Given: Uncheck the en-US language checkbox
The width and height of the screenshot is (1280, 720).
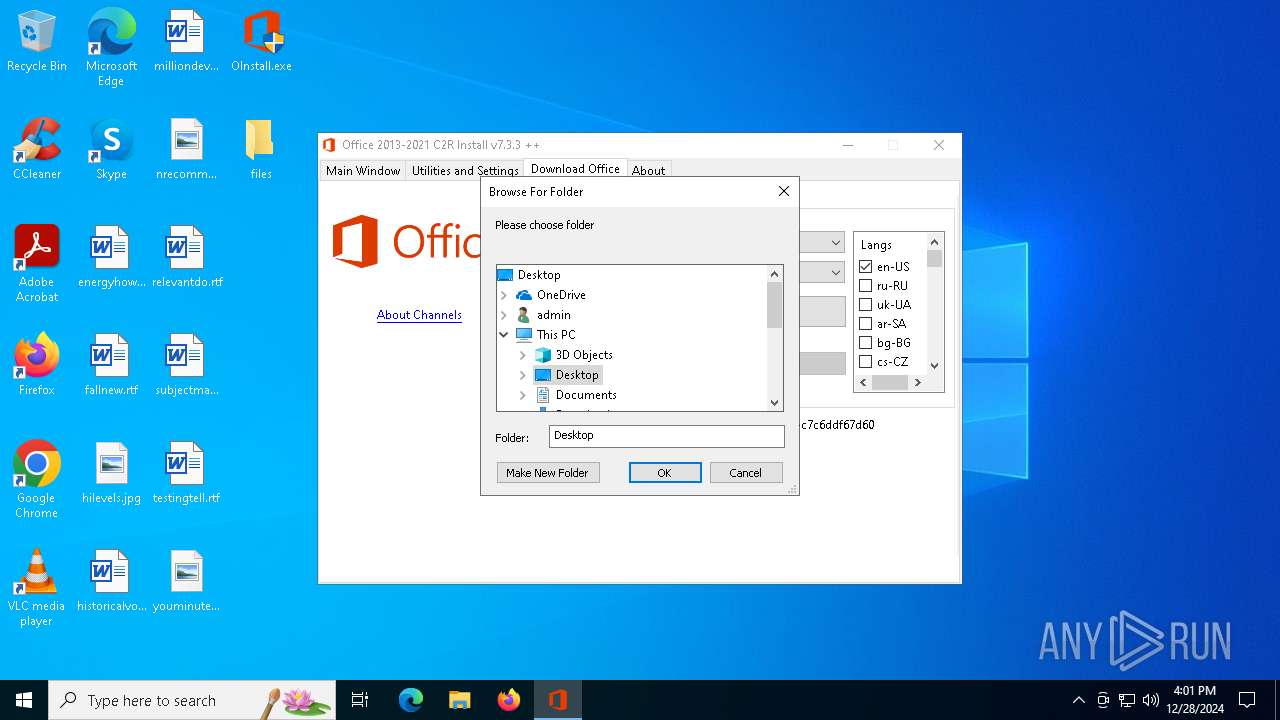Looking at the screenshot, I should point(866,267).
